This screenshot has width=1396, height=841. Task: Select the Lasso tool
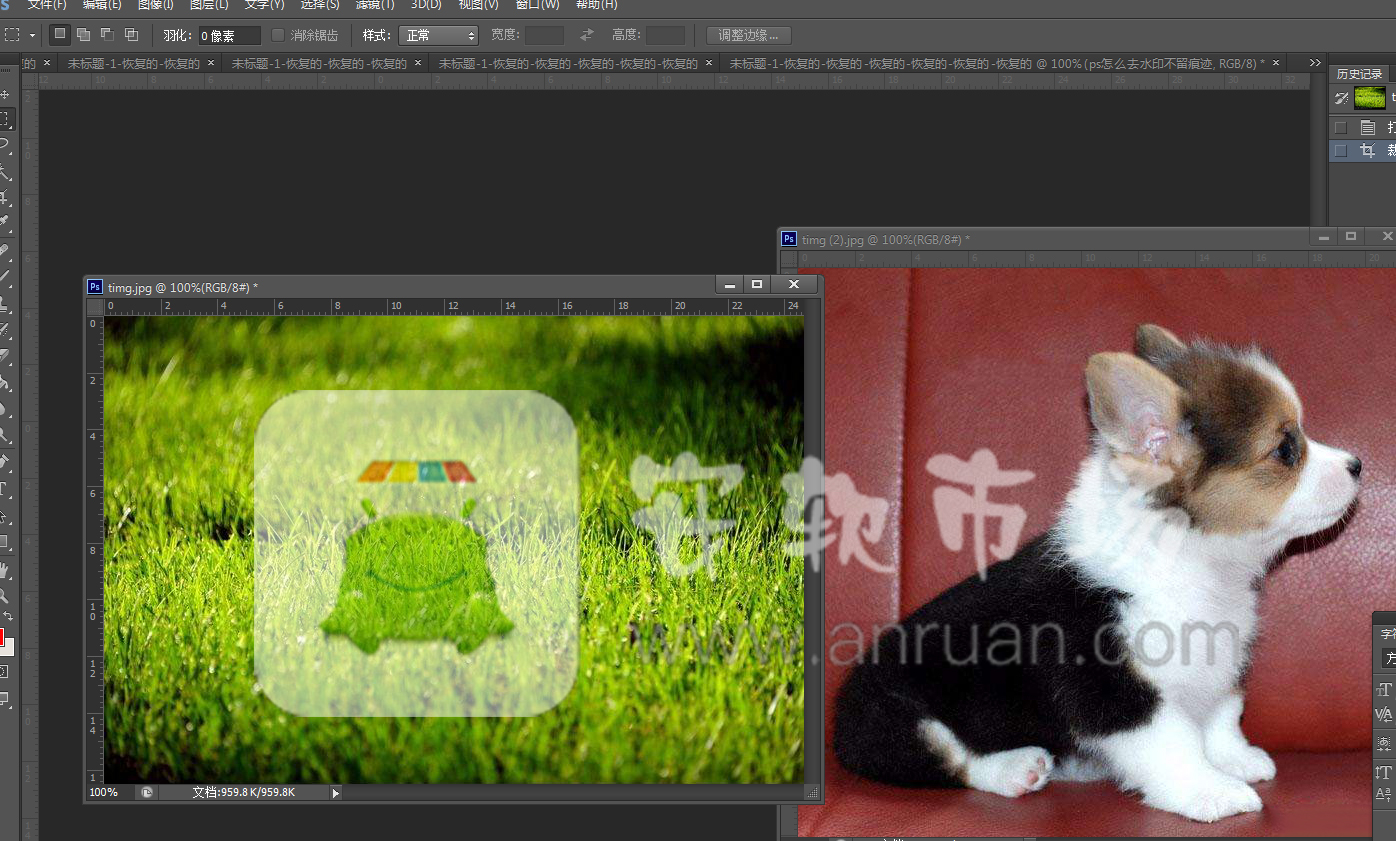5,145
